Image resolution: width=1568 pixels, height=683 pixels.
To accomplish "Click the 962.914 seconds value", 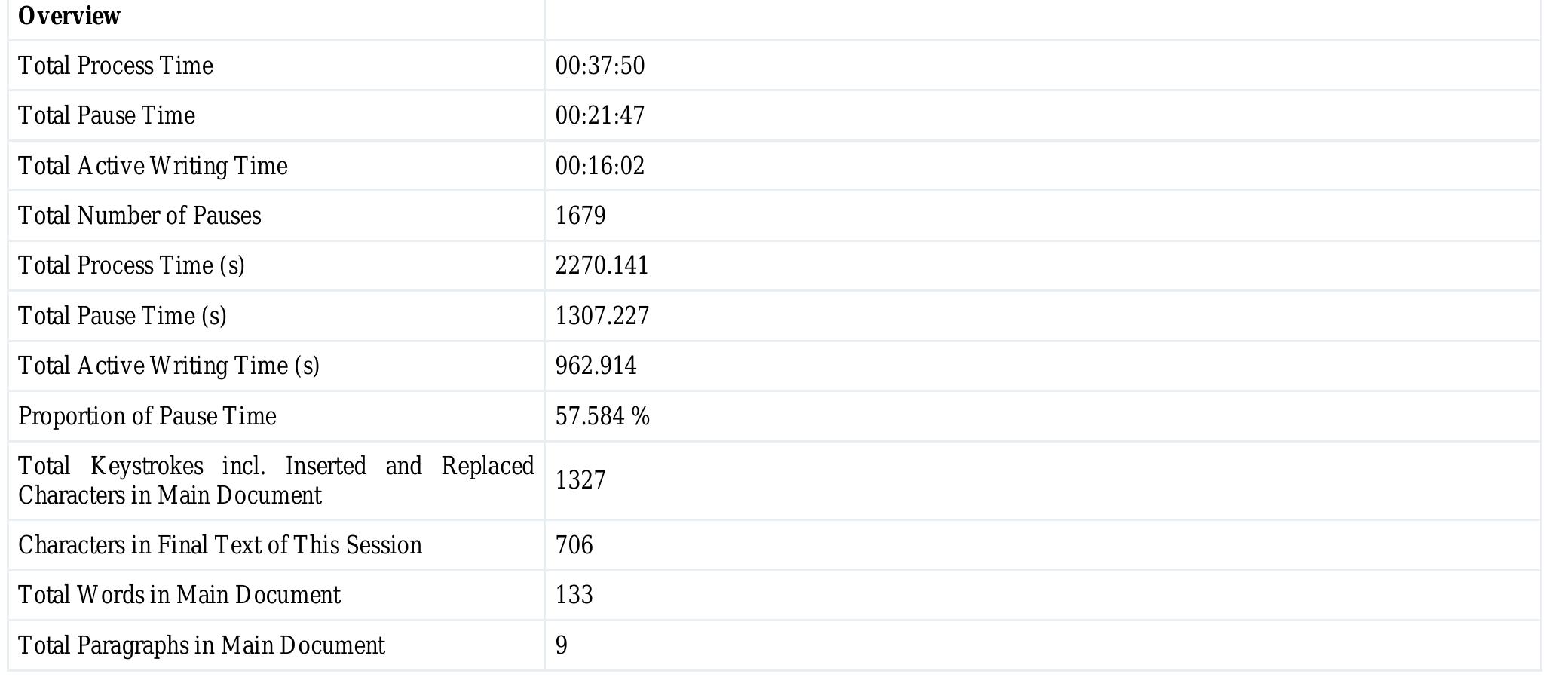I will (x=596, y=366).
